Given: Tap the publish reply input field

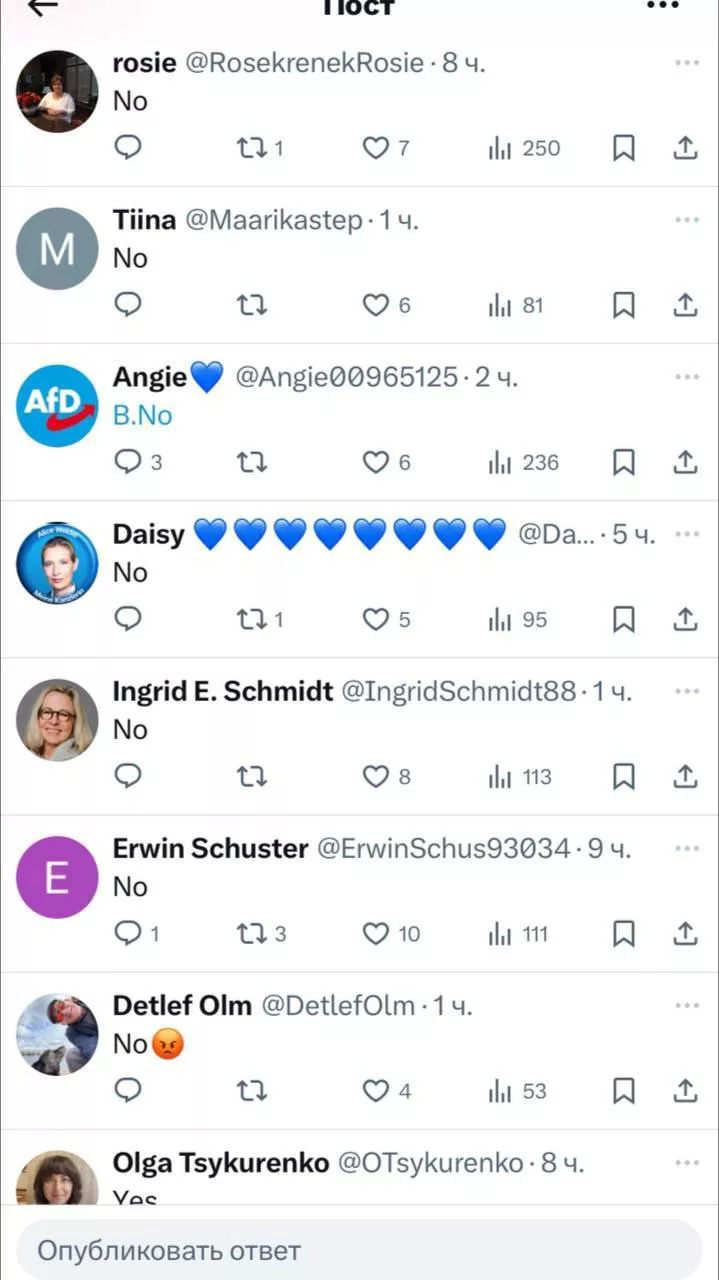Looking at the screenshot, I should (359, 1249).
